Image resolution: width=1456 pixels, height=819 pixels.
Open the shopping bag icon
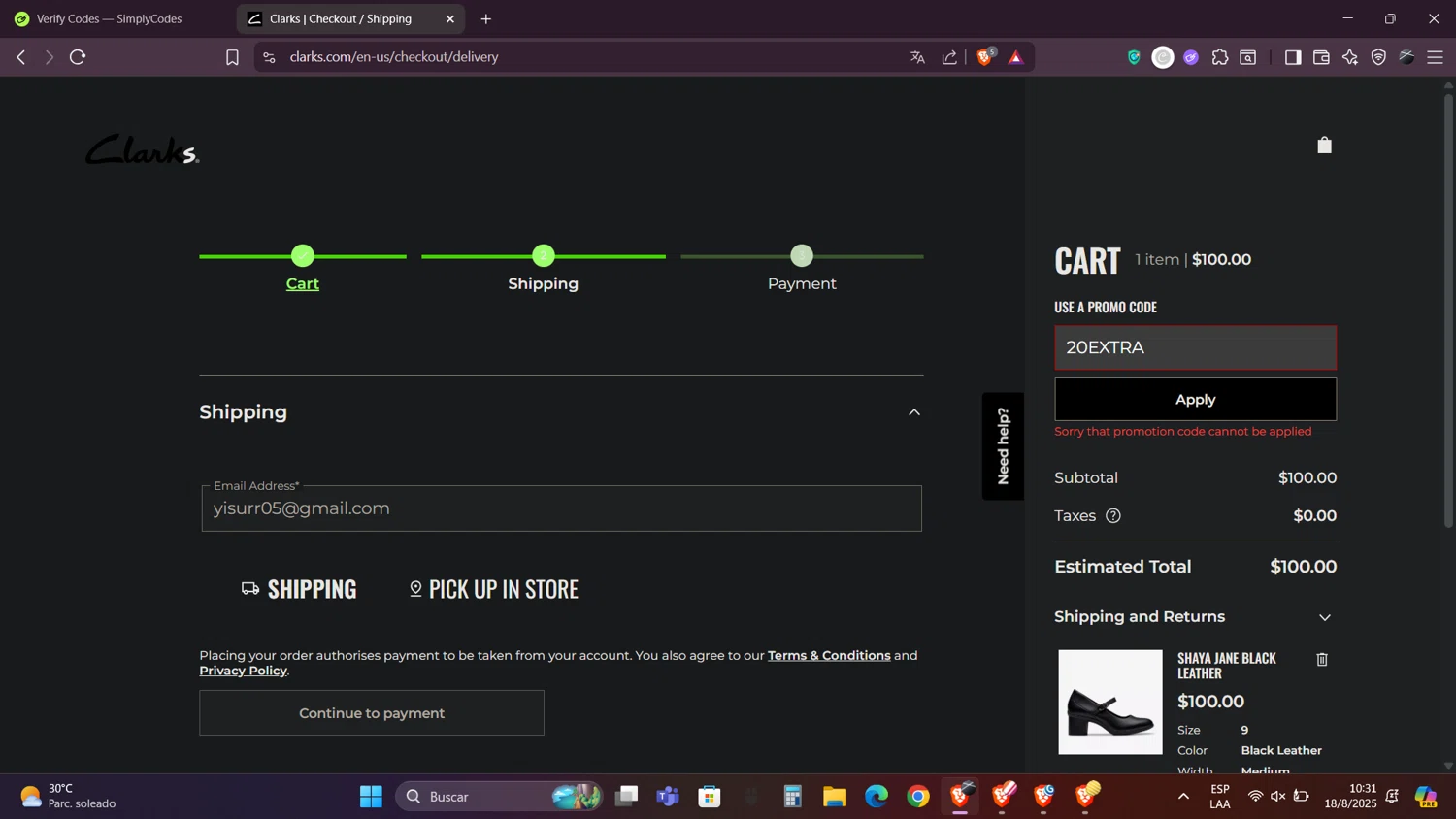1324,146
